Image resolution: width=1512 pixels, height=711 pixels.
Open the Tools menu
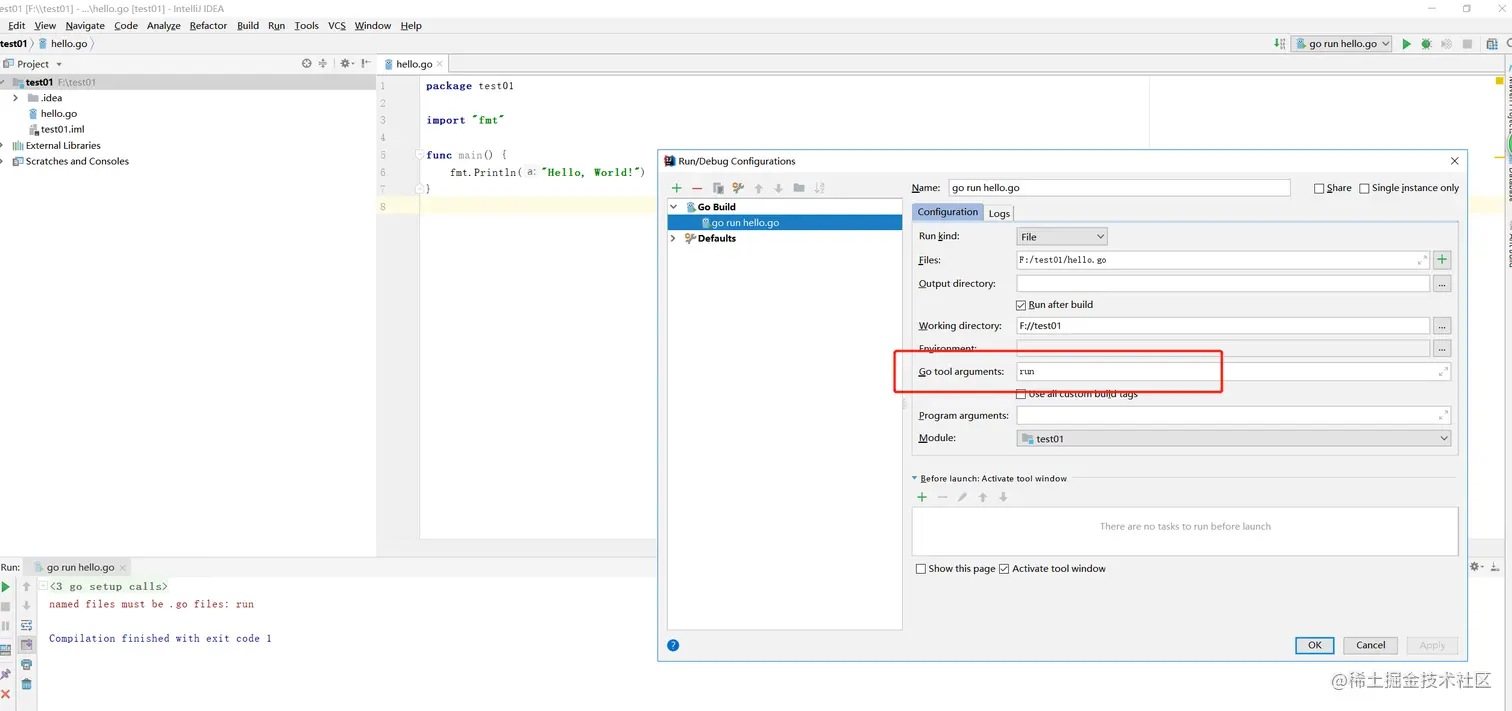point(307,25)
